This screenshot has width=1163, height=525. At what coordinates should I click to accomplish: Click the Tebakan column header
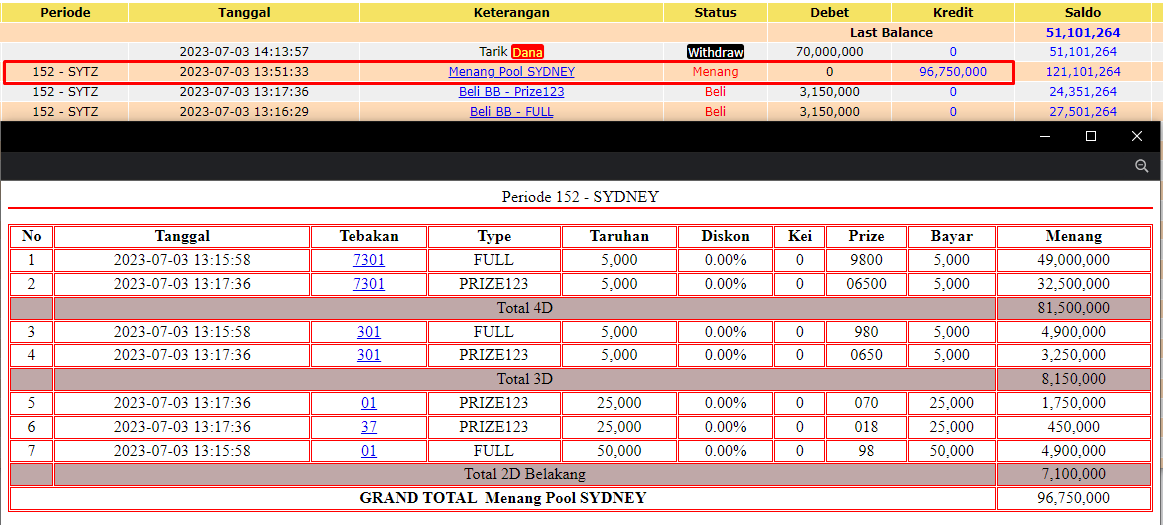[x=369, y=237]
